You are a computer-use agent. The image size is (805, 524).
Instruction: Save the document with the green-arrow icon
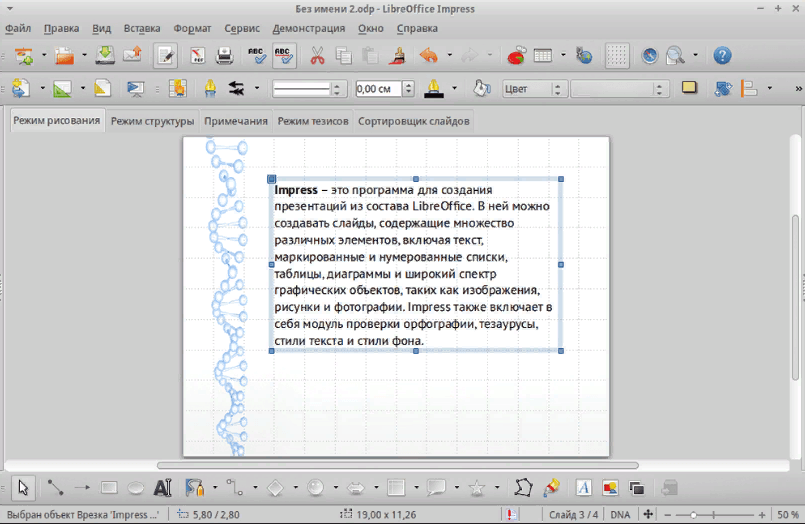(105, 55)
